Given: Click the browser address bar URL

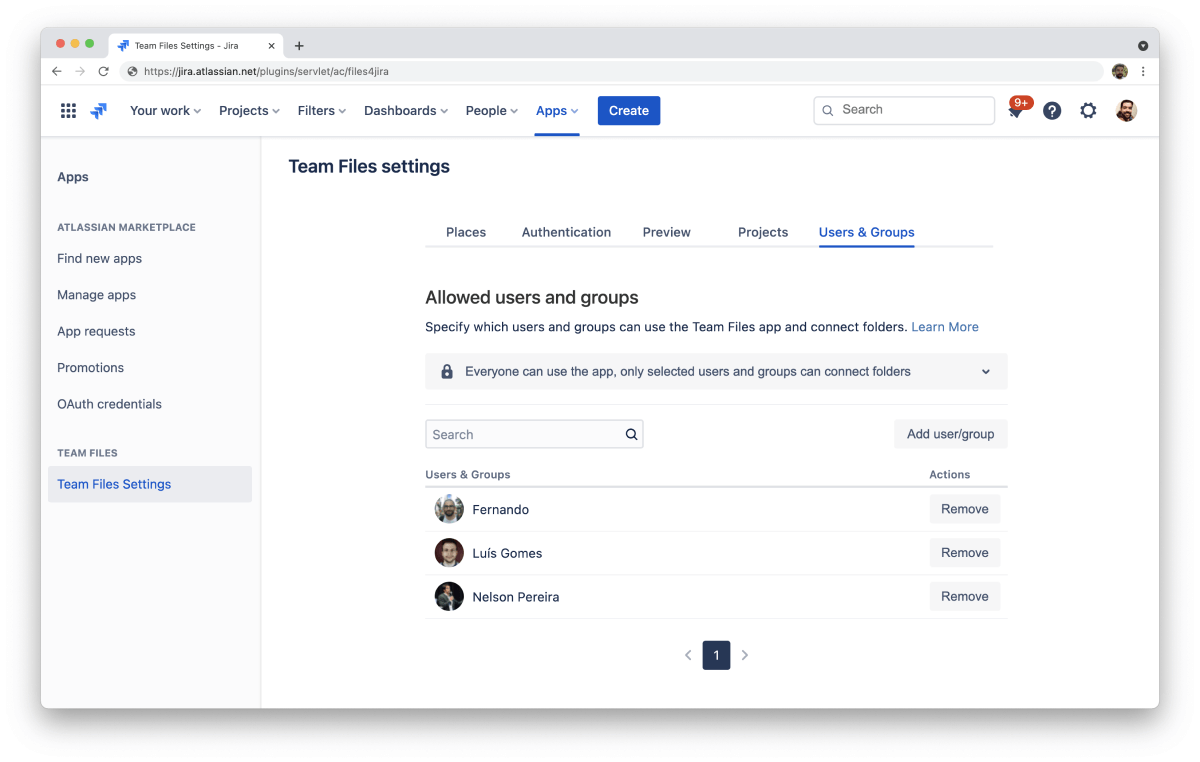Looking at the screenshot, I should (267, 72).
